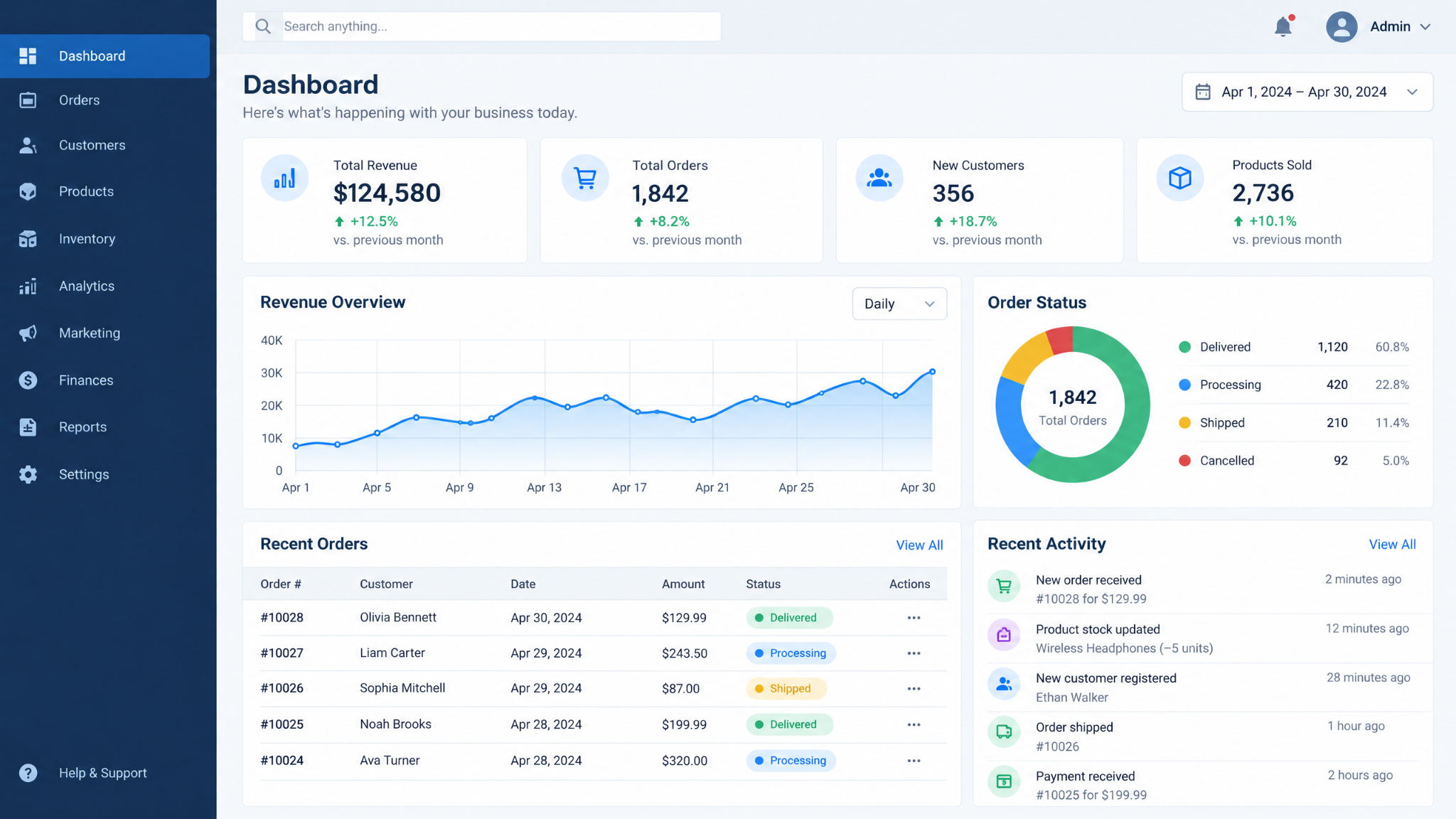Click the Total Revenue bar chart icon
1456x819 pixels.
click(x=284, y=178)
